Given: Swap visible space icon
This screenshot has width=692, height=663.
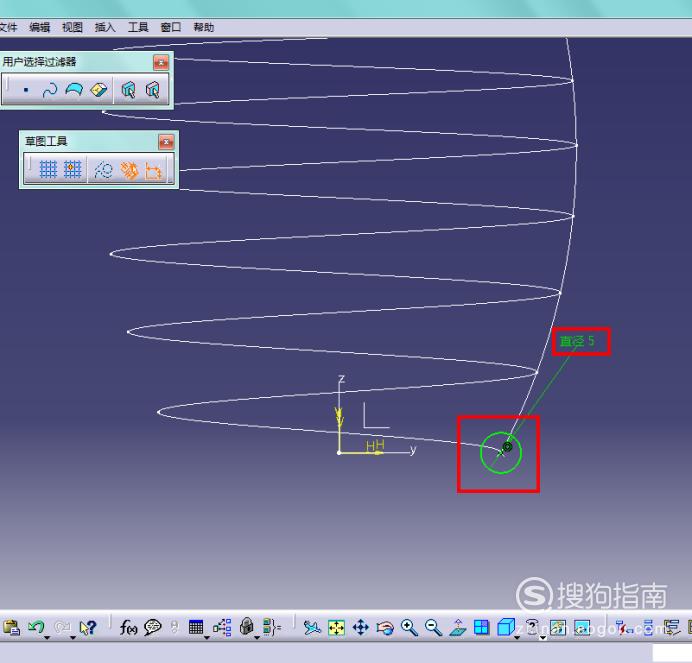Looking at the screenshot, I should 582,628.
